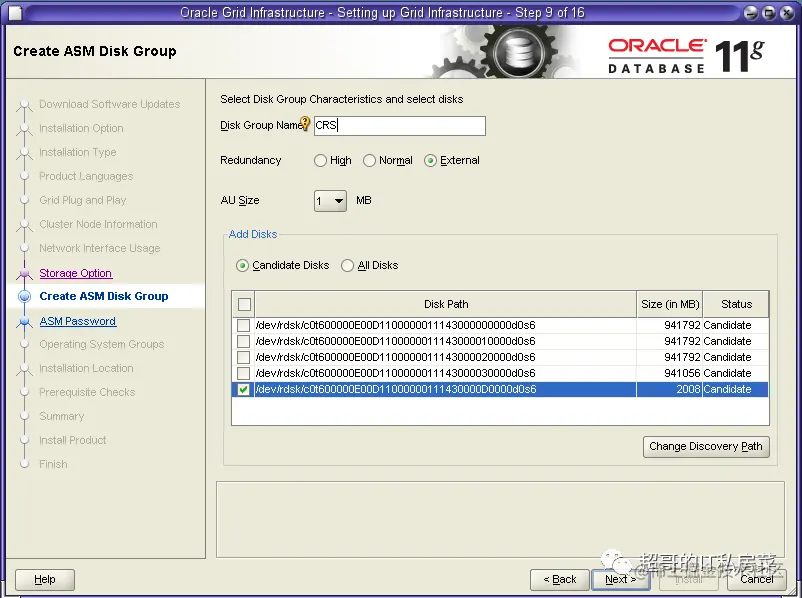Click size value 941056 in table

coord(682,373)
